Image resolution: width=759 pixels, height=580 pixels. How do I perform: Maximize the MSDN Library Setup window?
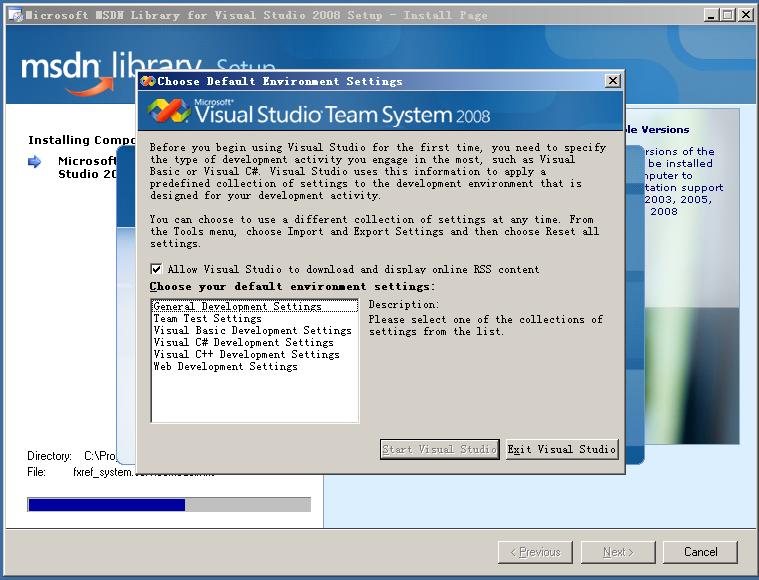pyautogui.click(x=728, y=15)
